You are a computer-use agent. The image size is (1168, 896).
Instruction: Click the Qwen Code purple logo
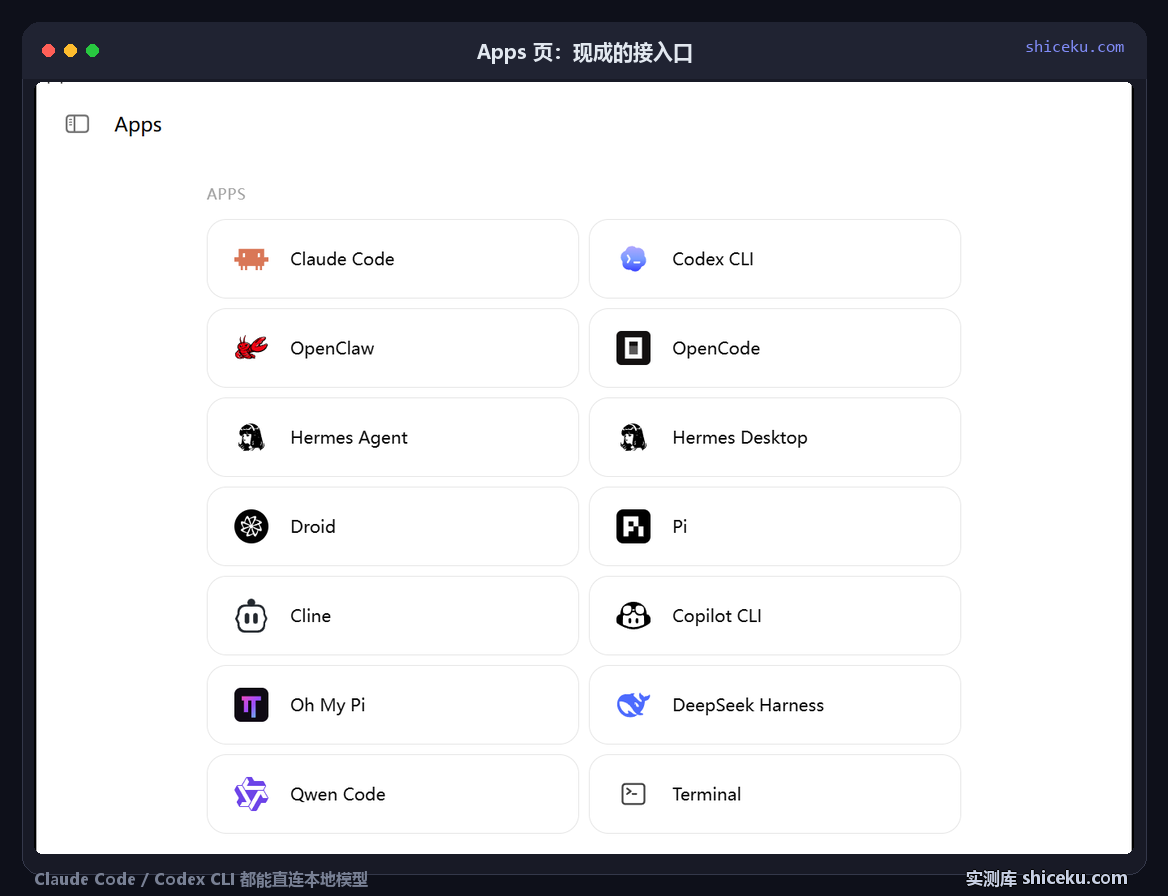pyautogui.click(x=251, y=794)
